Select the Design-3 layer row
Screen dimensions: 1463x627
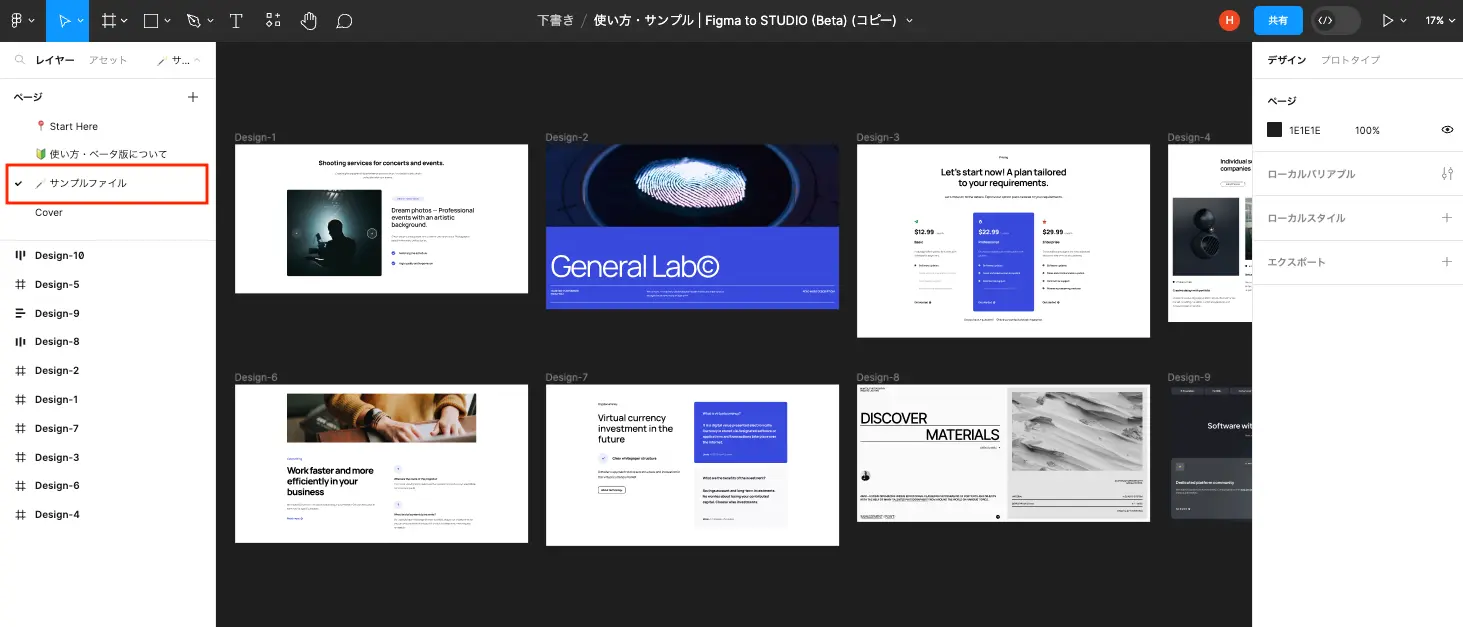108,457
